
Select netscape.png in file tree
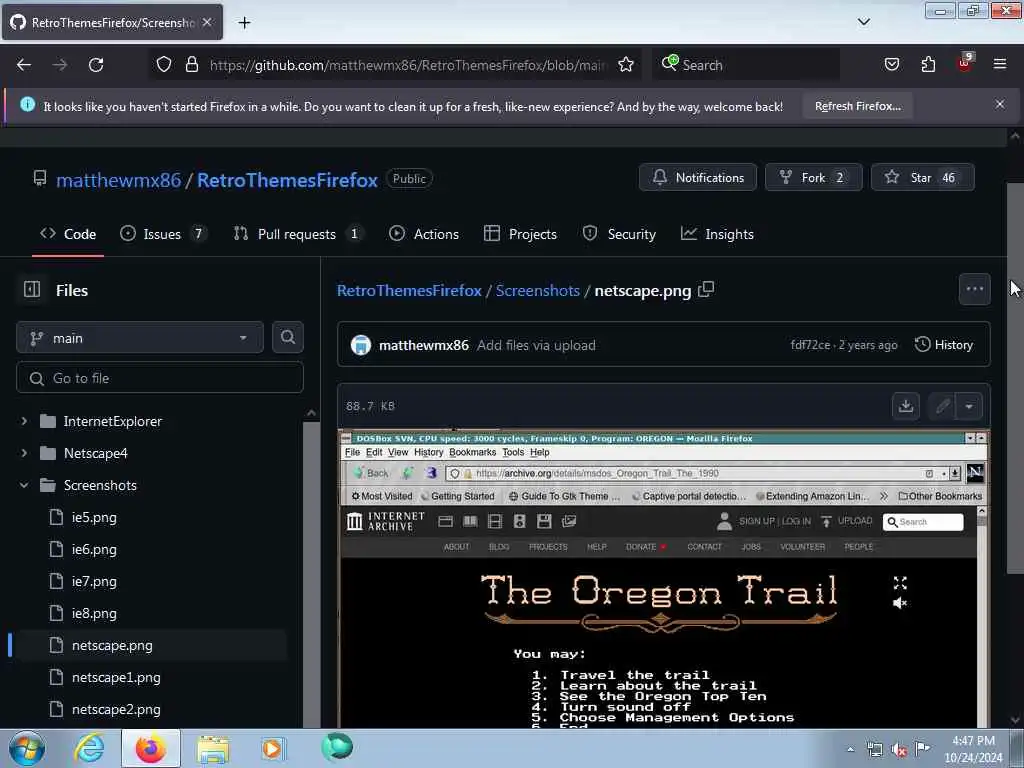point(112,645)
